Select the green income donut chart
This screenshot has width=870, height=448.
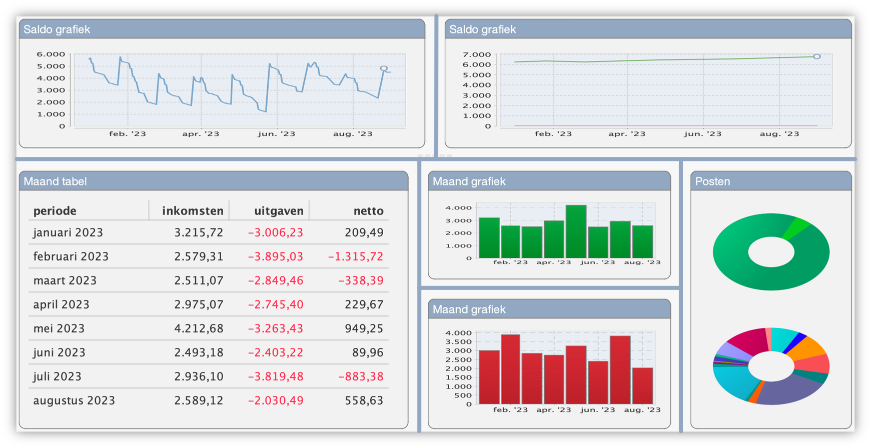point(771,251)
